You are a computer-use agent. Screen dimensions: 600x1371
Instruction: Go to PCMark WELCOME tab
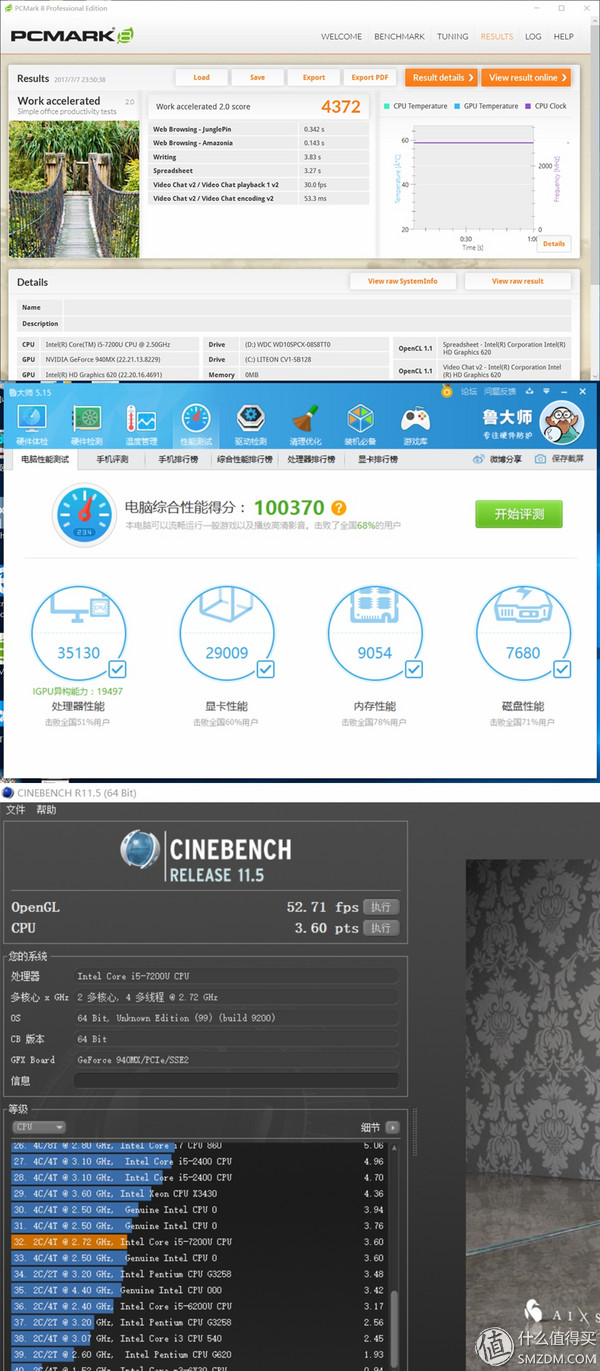(341, 36)
